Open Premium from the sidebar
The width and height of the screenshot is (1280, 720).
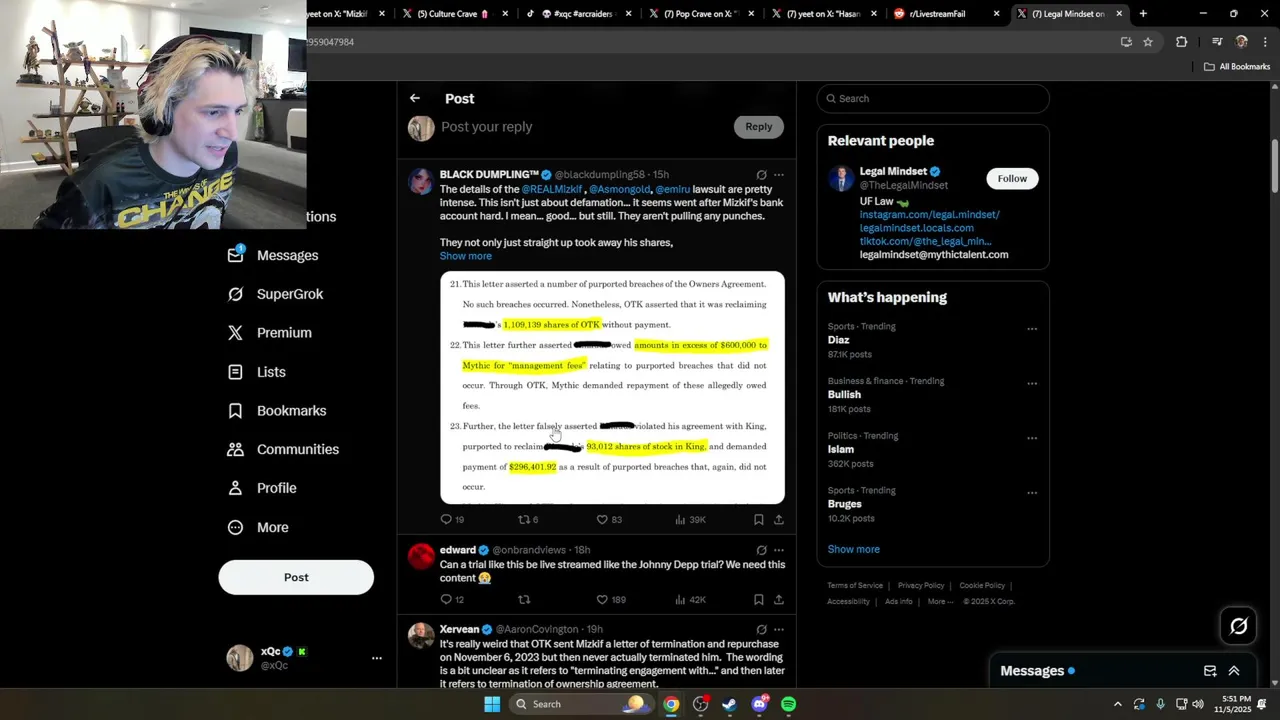(x=270, y=333)
